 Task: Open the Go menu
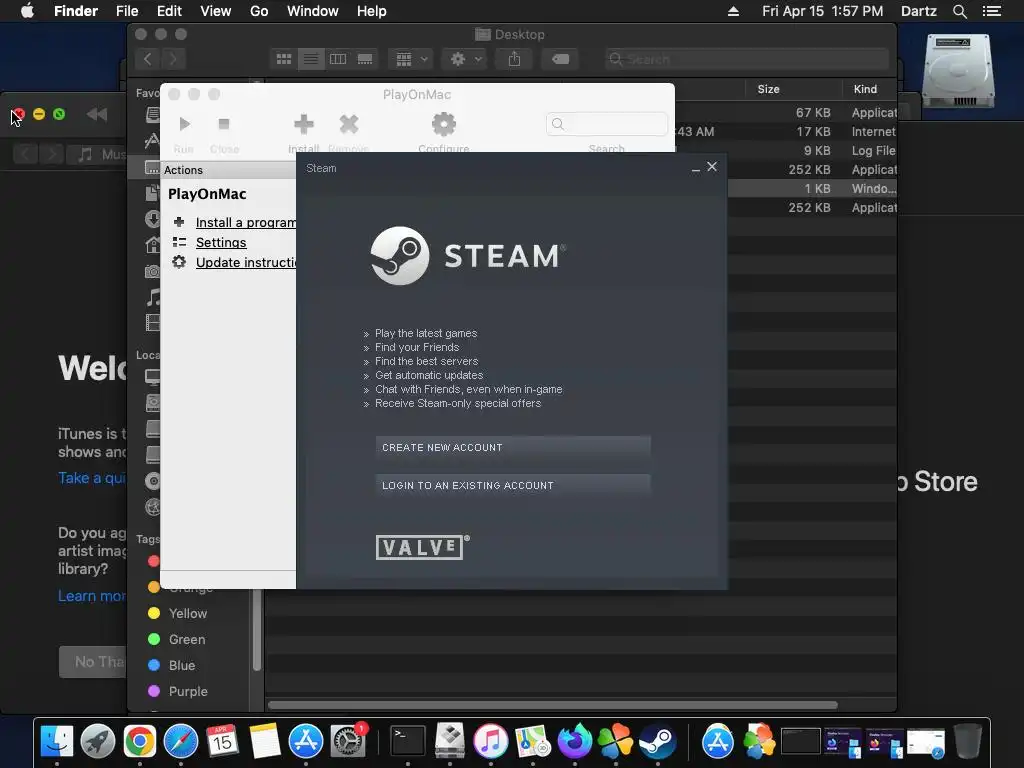tap(259, 11)
